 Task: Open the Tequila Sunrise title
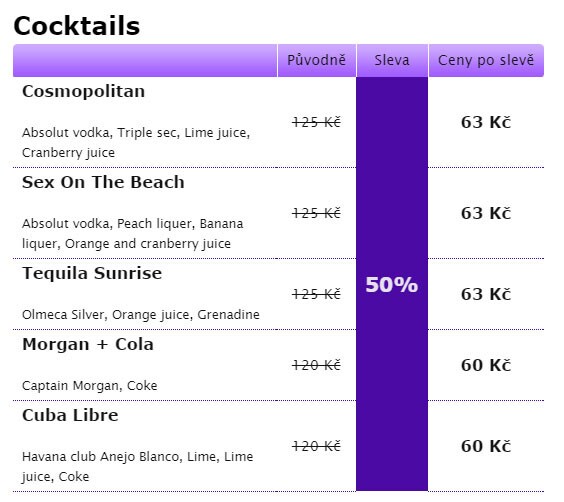92,273
